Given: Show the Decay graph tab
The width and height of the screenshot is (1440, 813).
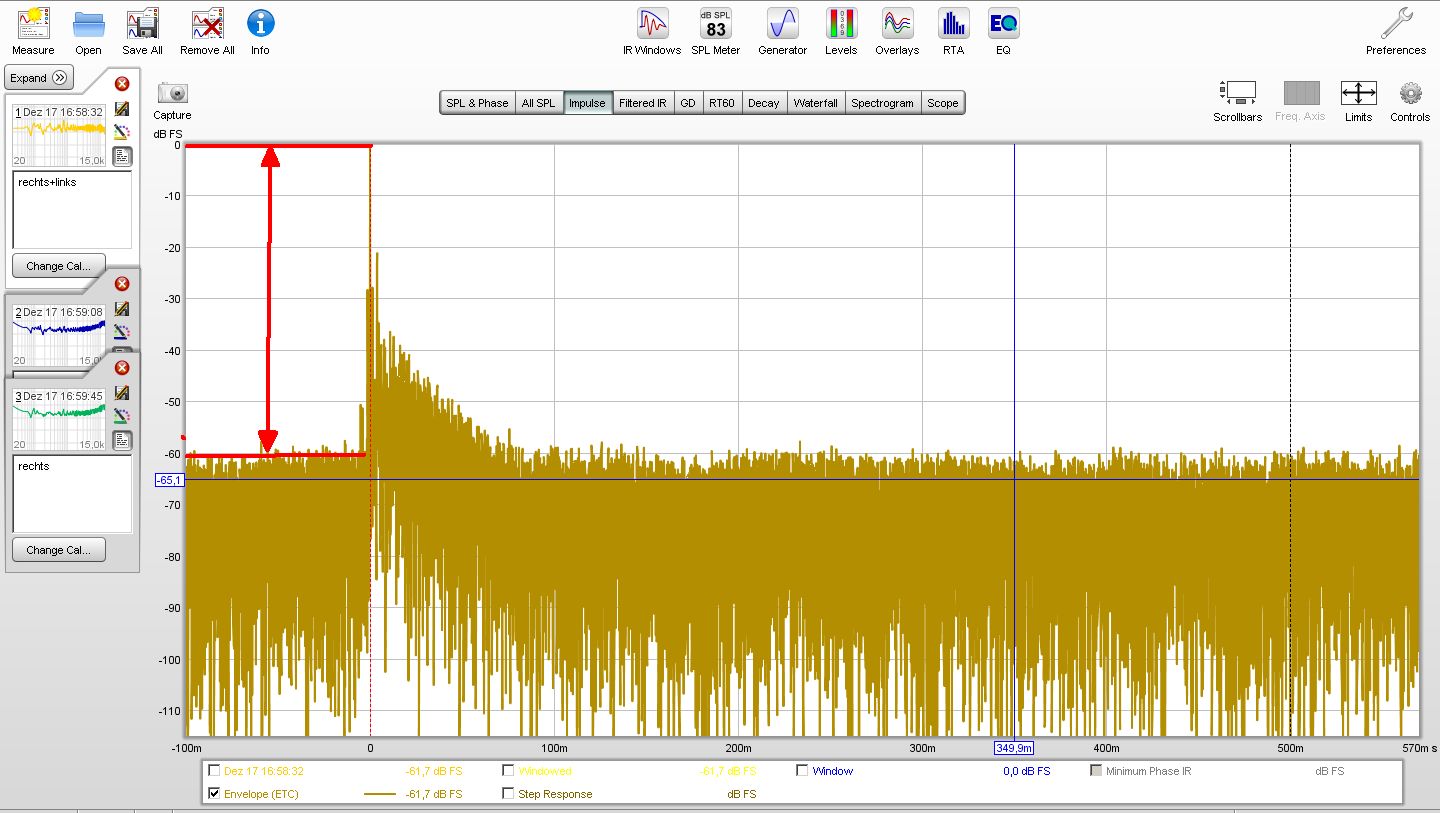Looking at the screenshot, I should point(763,103).
